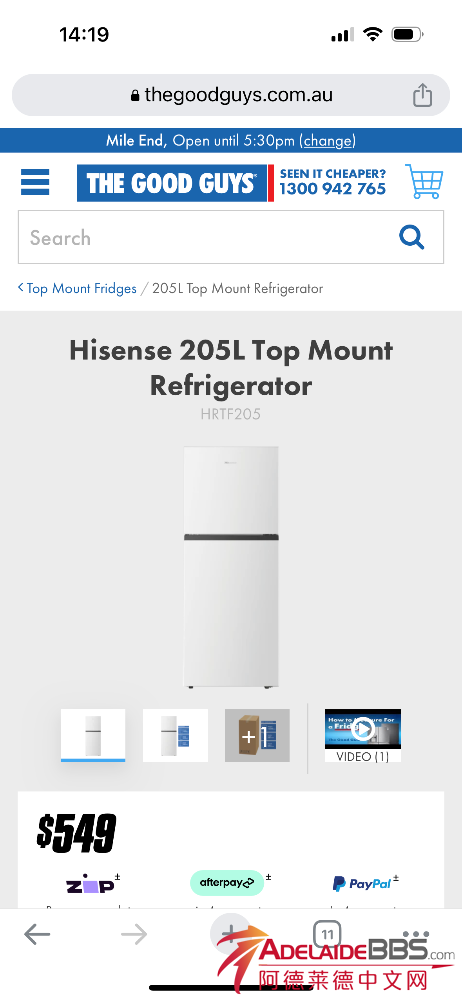Tap the Zip payment logo

click(91, 885)
